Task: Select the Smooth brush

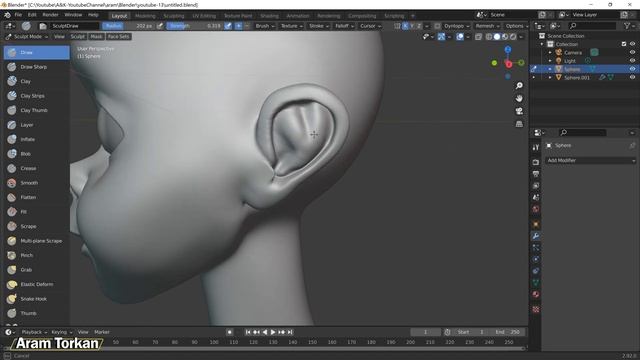Action: [x=36, y=183]
